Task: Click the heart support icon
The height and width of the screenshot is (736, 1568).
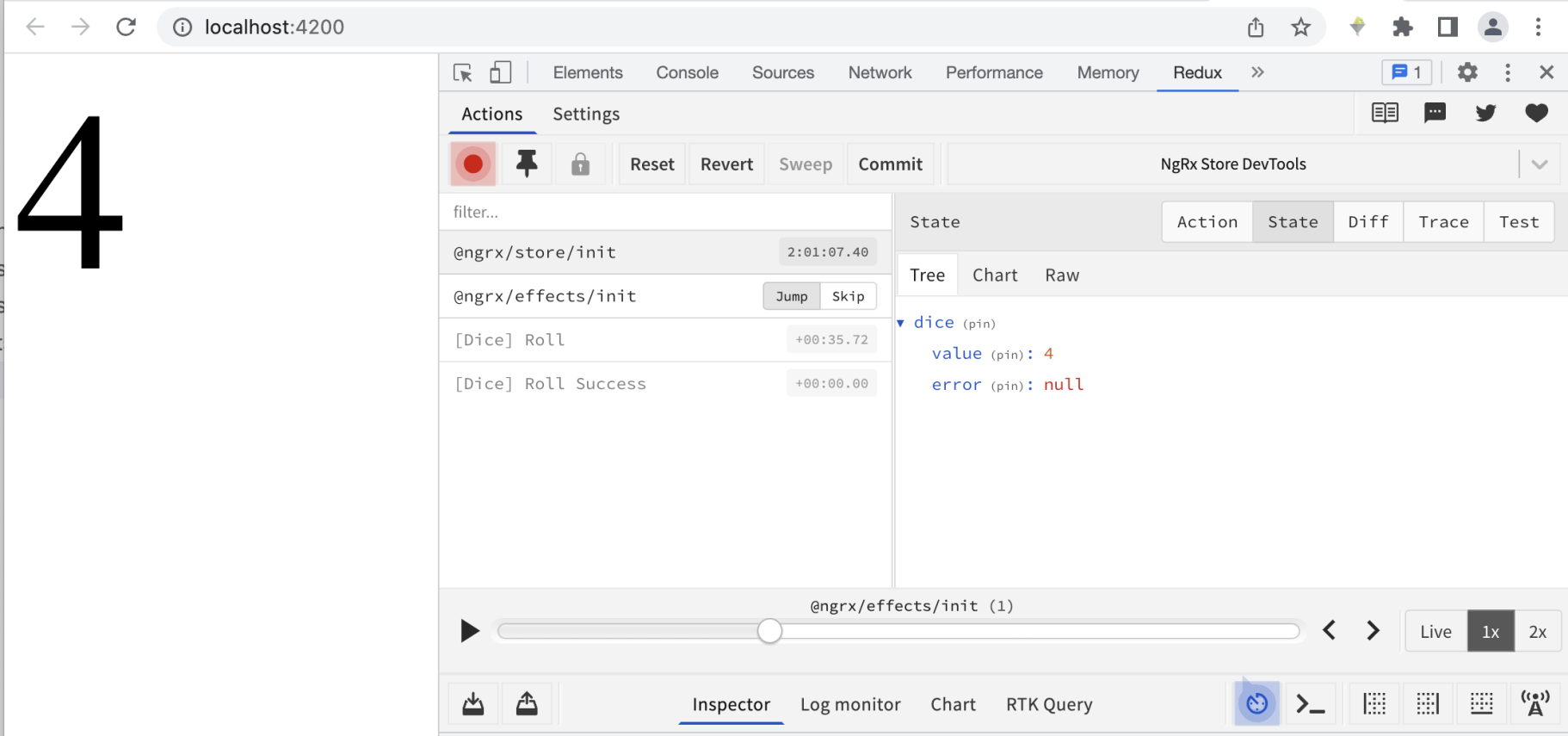Action: (1536, 113)
